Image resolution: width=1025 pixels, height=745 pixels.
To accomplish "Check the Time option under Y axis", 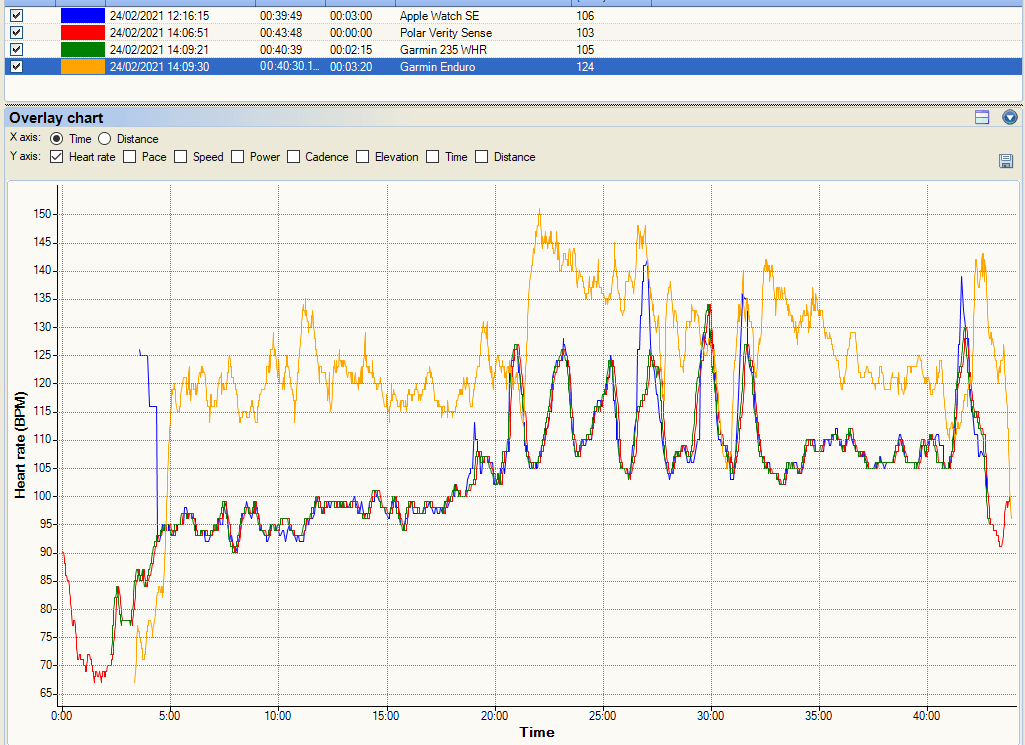I will [432, 157].
